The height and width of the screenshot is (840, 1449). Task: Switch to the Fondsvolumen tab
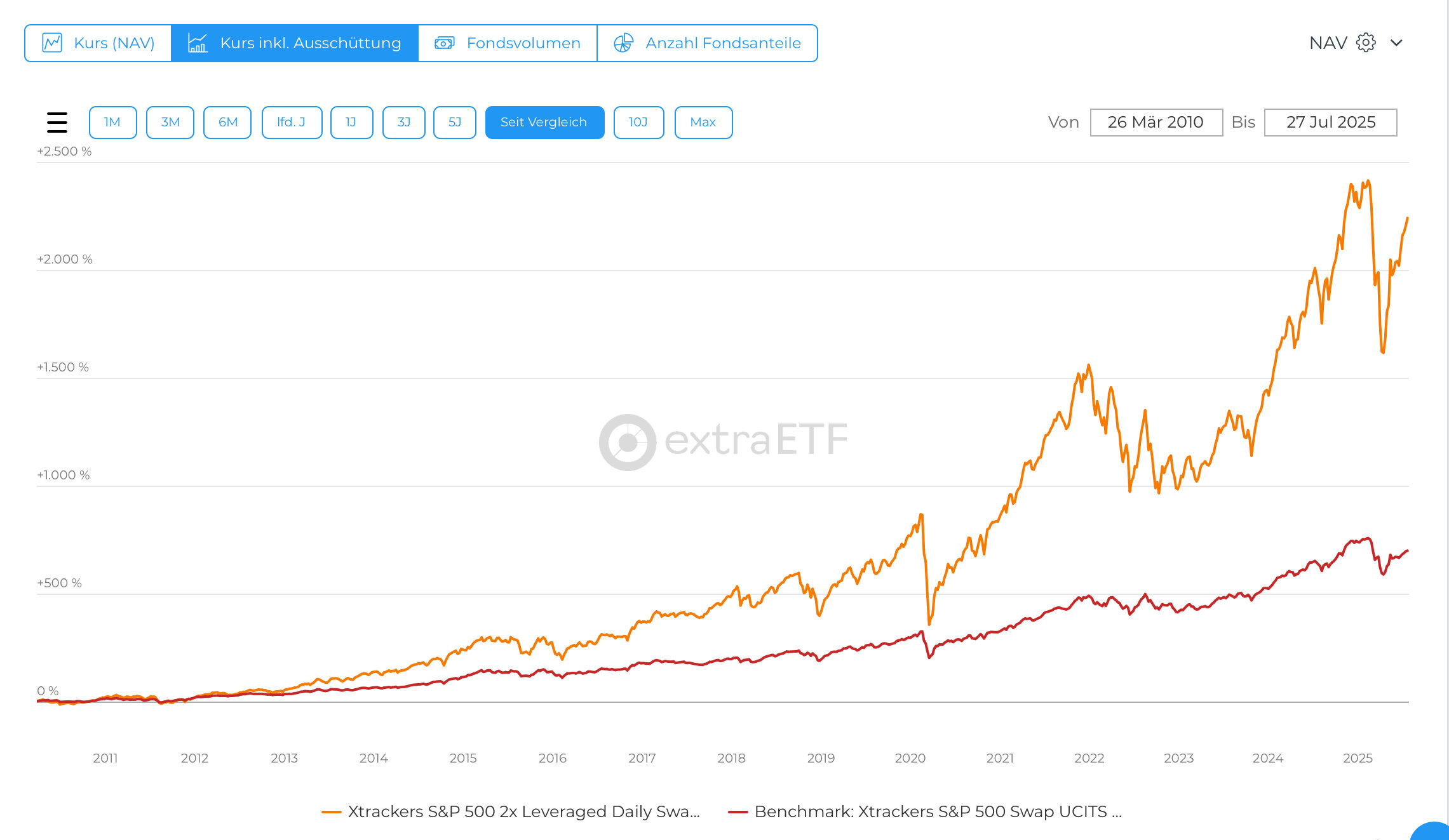tap(523, 43)
